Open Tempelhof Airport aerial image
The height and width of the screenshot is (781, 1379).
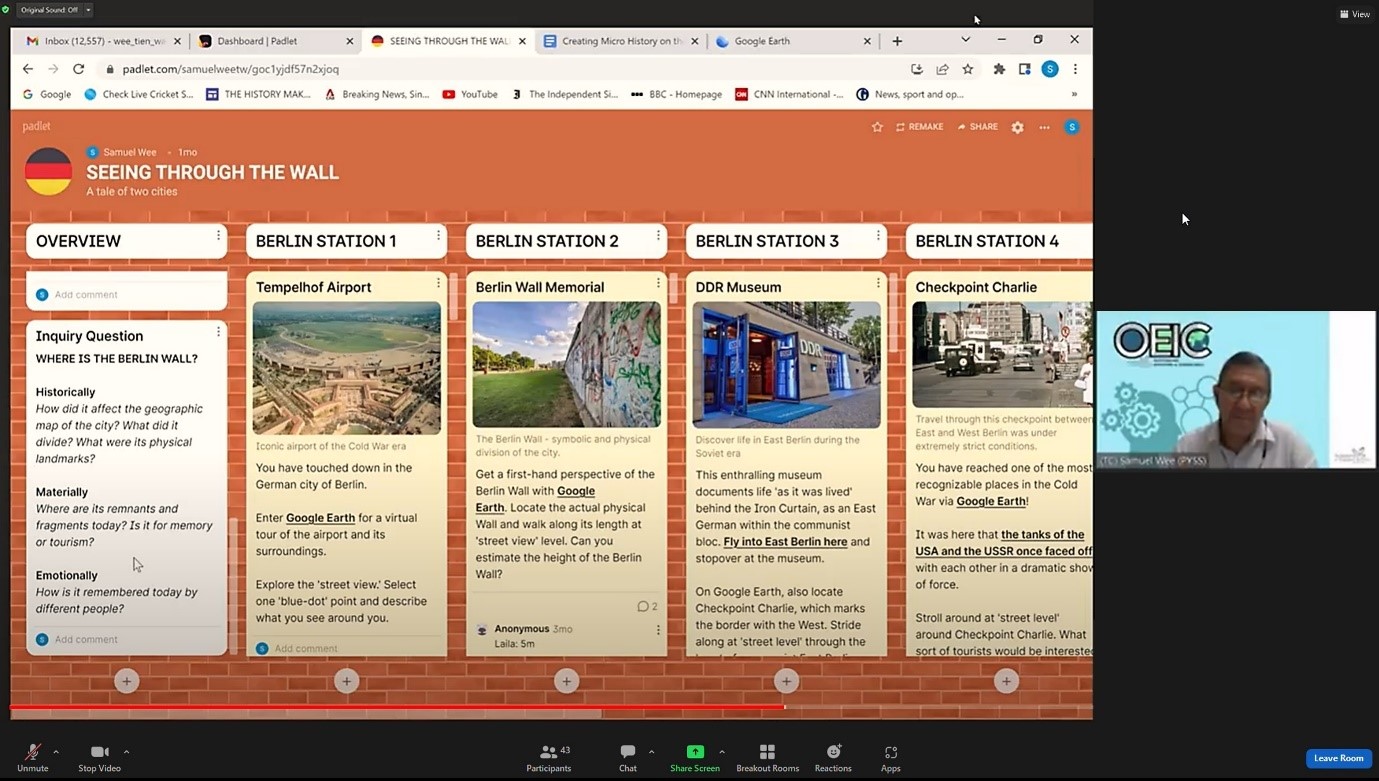pos(346,368)
